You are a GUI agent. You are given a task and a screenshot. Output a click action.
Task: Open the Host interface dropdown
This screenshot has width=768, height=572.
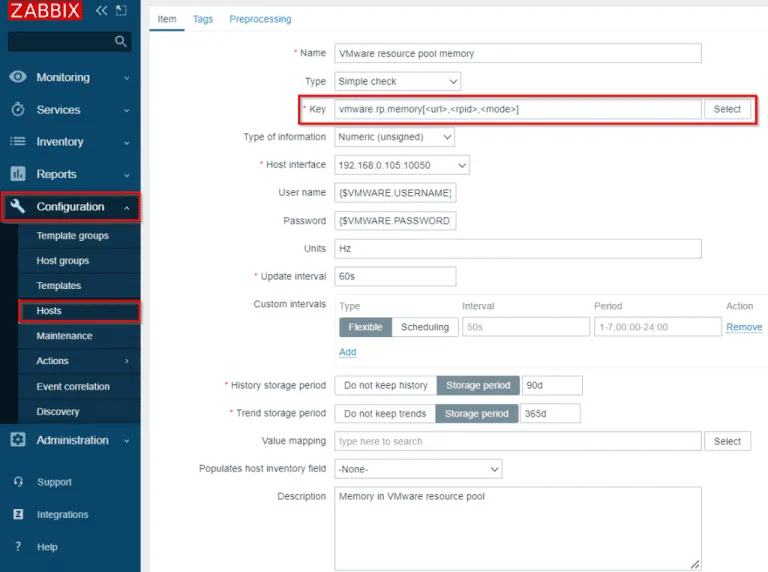tap(402, 165)
